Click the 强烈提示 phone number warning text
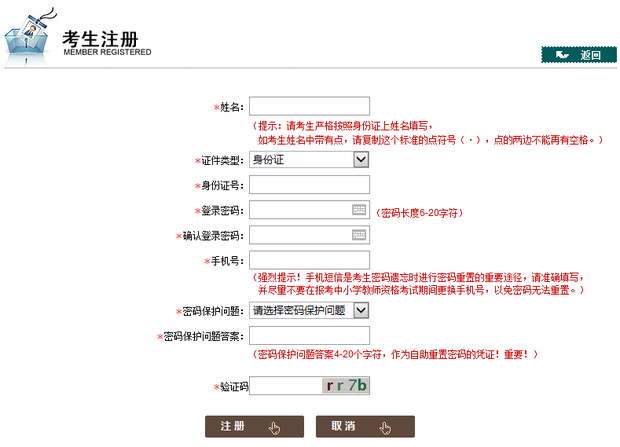The height and width of the screenshot is (447, 620). tap(418, 284)
